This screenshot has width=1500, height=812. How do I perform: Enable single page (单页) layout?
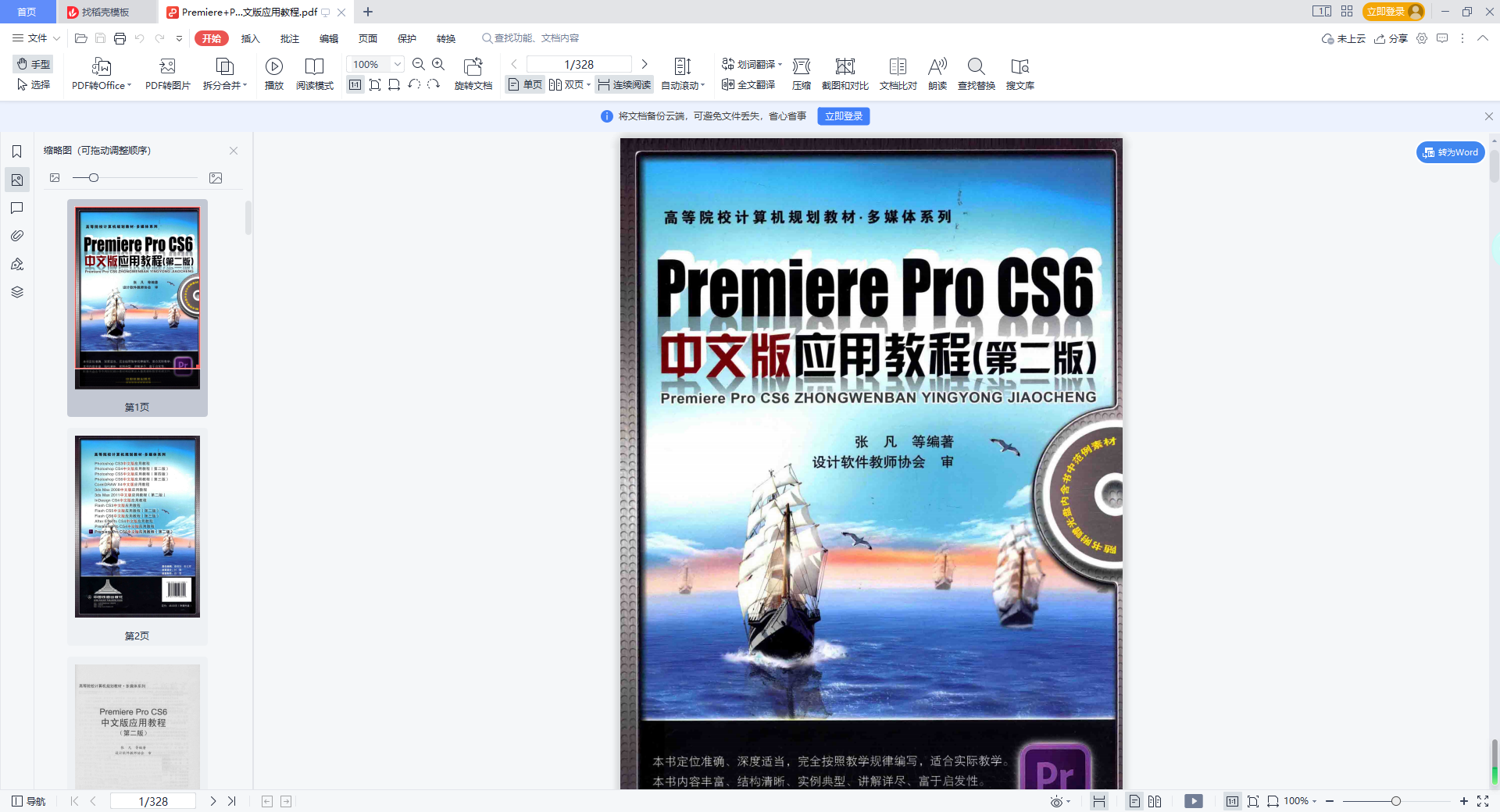point(525,84)
